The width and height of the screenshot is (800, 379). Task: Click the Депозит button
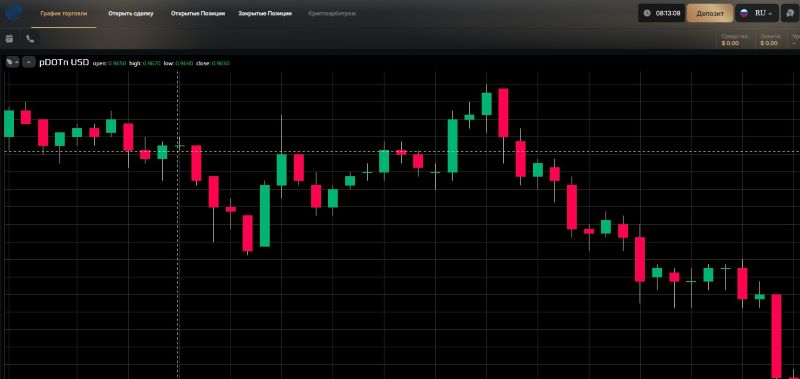(x=710, y=13)
